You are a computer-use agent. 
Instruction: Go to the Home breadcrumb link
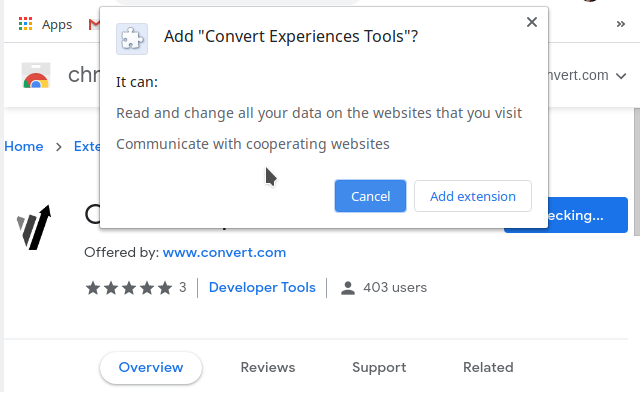click(x=24, y=146)
